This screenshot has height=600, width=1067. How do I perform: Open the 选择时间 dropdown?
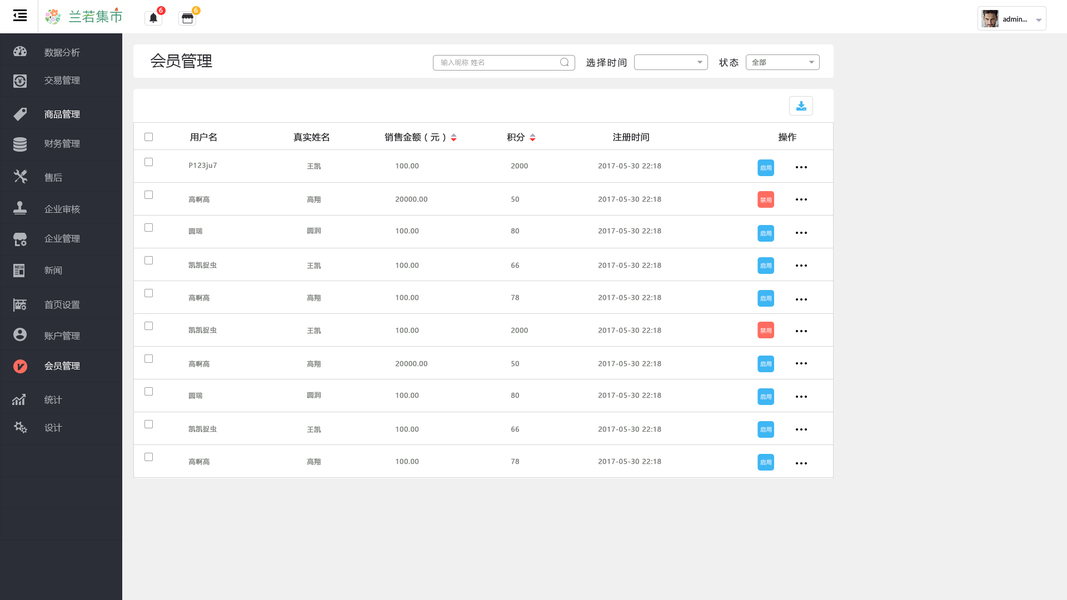[x=670, y=63]
